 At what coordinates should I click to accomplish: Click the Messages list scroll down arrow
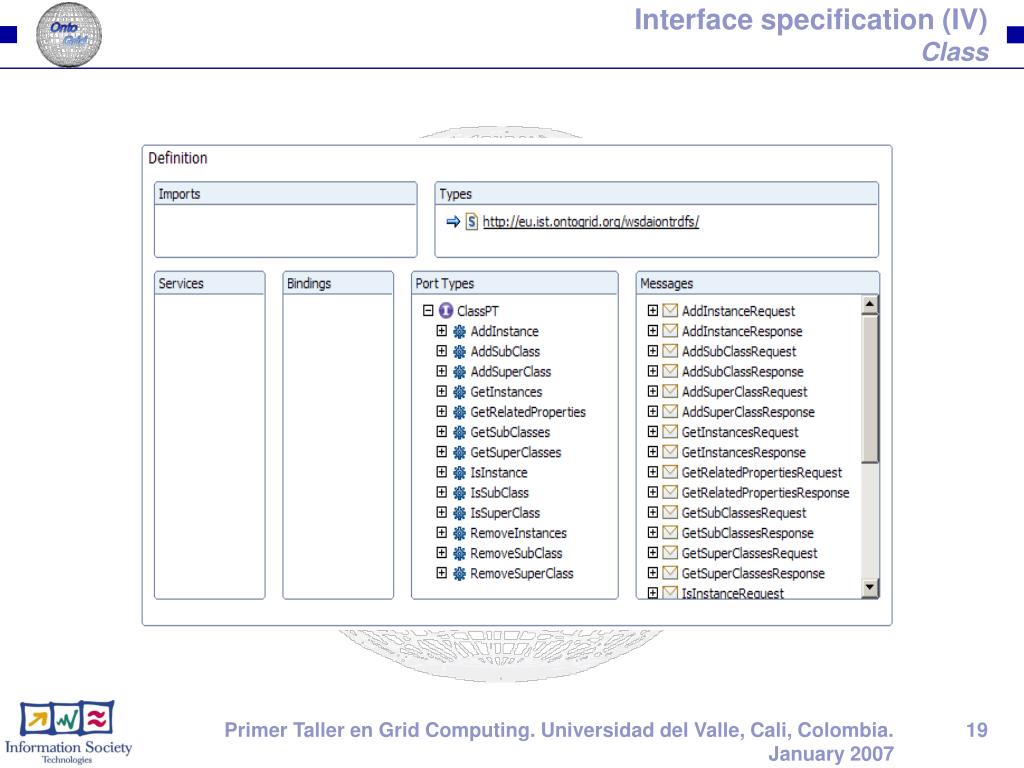point(870,588)
